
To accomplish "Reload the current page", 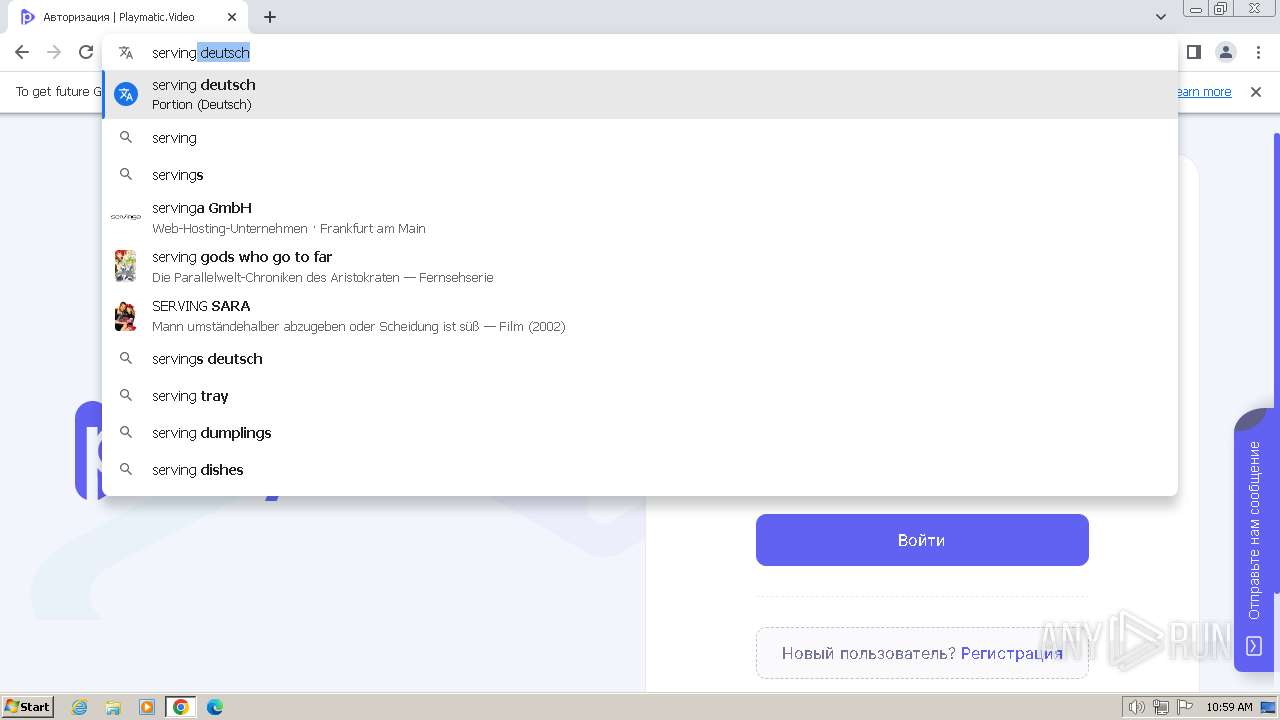I will point(86,52).
